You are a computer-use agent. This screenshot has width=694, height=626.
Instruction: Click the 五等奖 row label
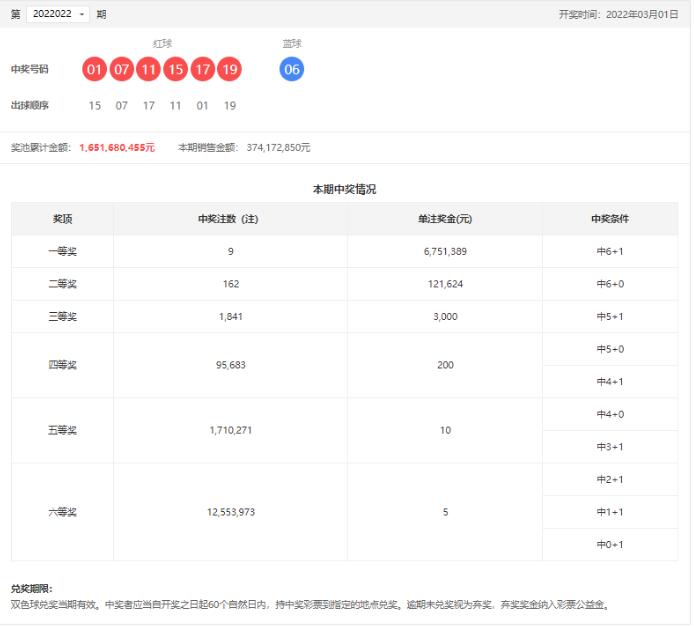(62, 430)
